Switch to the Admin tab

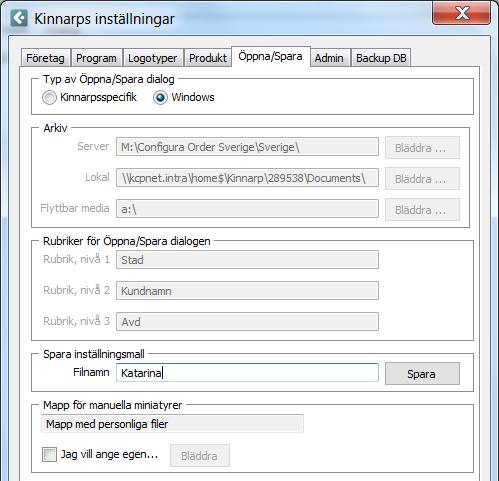pos(329,58)
